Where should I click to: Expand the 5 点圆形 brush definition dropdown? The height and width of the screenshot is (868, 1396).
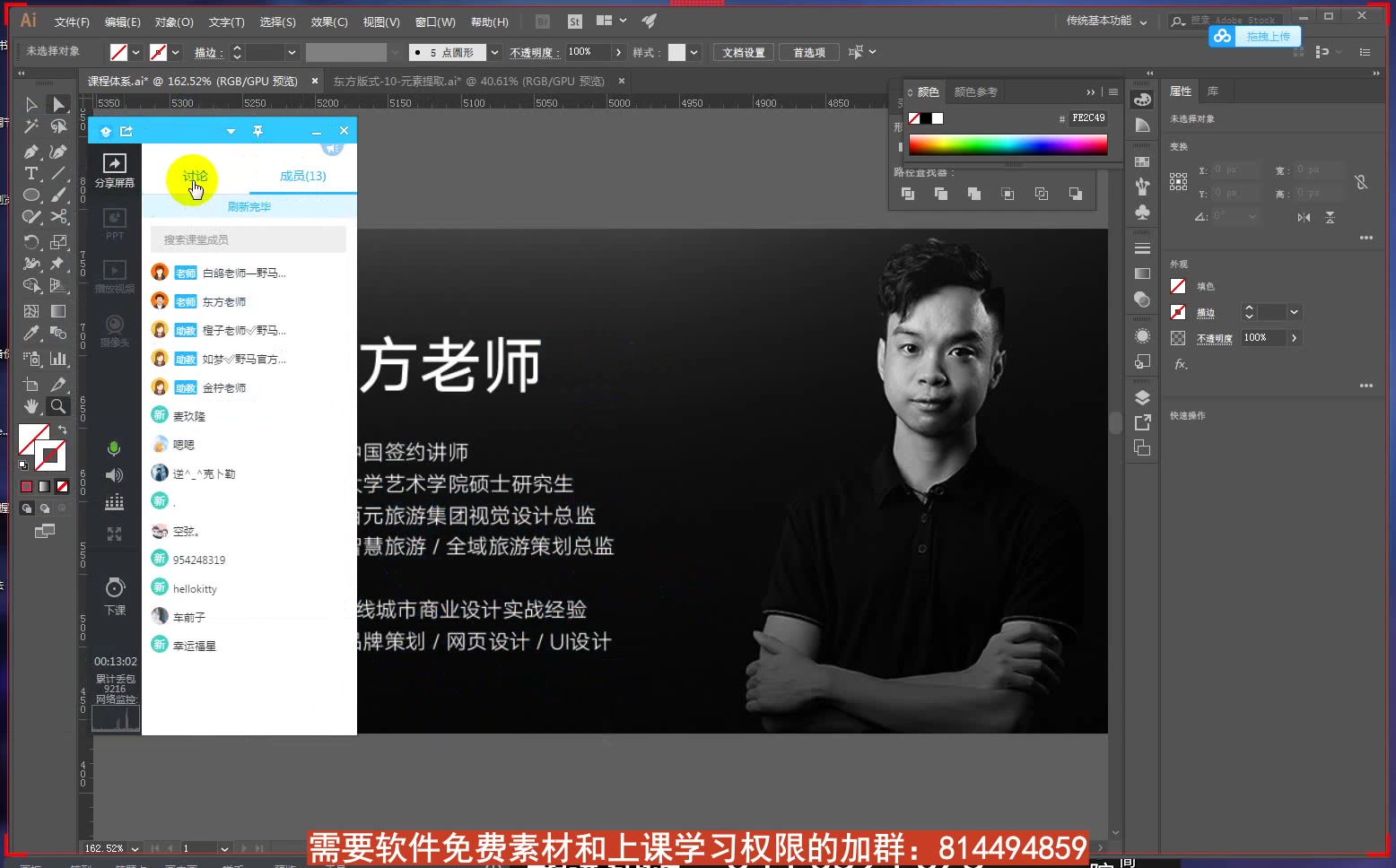494,52
